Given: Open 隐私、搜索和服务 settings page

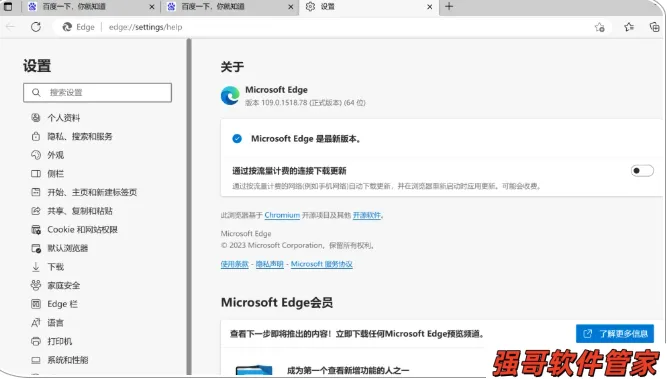Looking at the screenshot, I should click(x=80, y=137).
